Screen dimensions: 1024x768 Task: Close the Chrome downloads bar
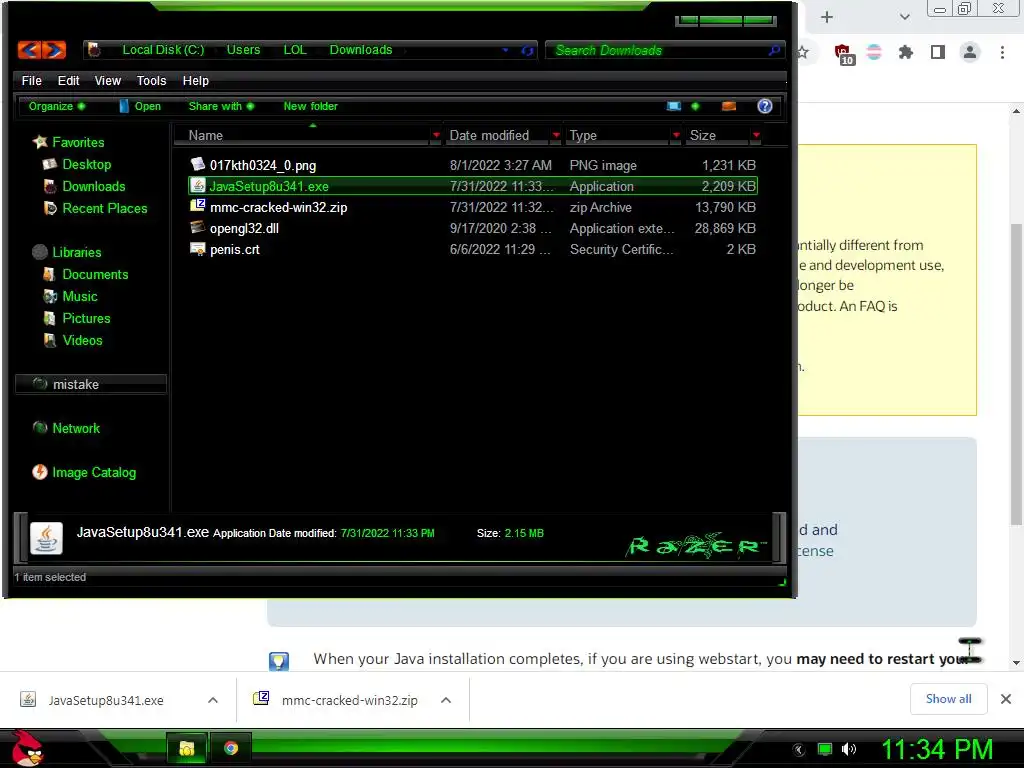pyautogui.click(x=1006, y=699)
